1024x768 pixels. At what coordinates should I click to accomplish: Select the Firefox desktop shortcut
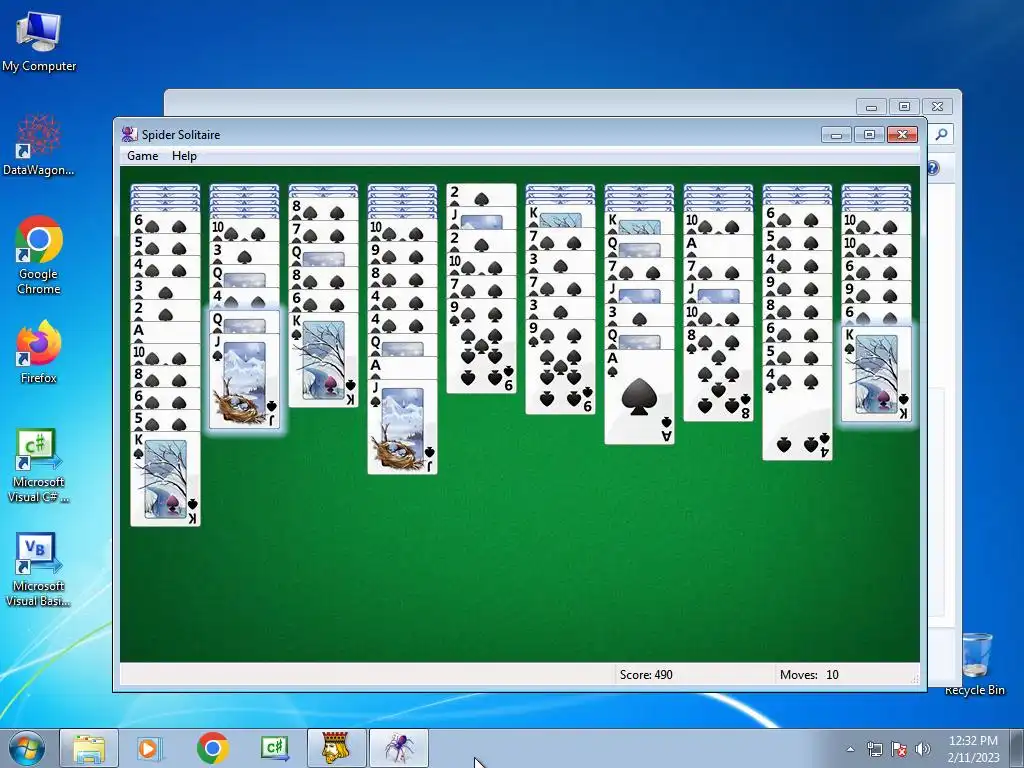tap(39, 351)
